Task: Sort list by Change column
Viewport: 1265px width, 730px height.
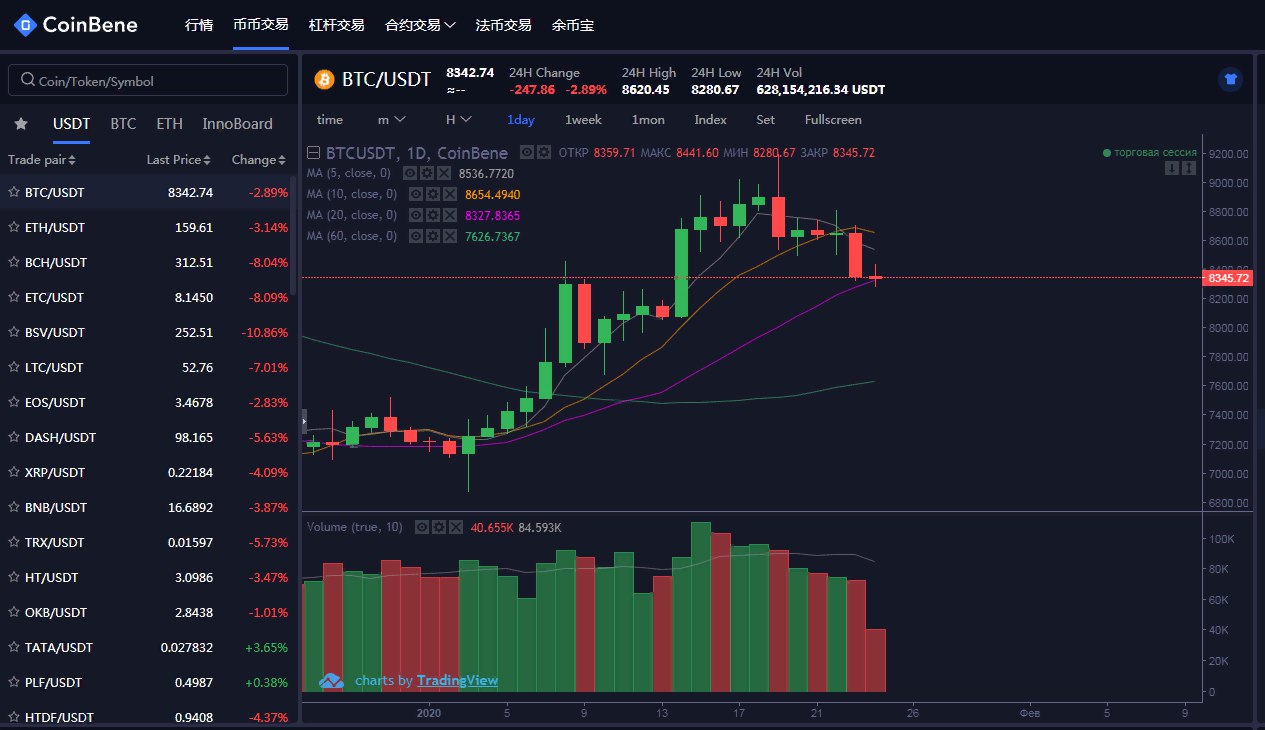Action: [259, 160]
